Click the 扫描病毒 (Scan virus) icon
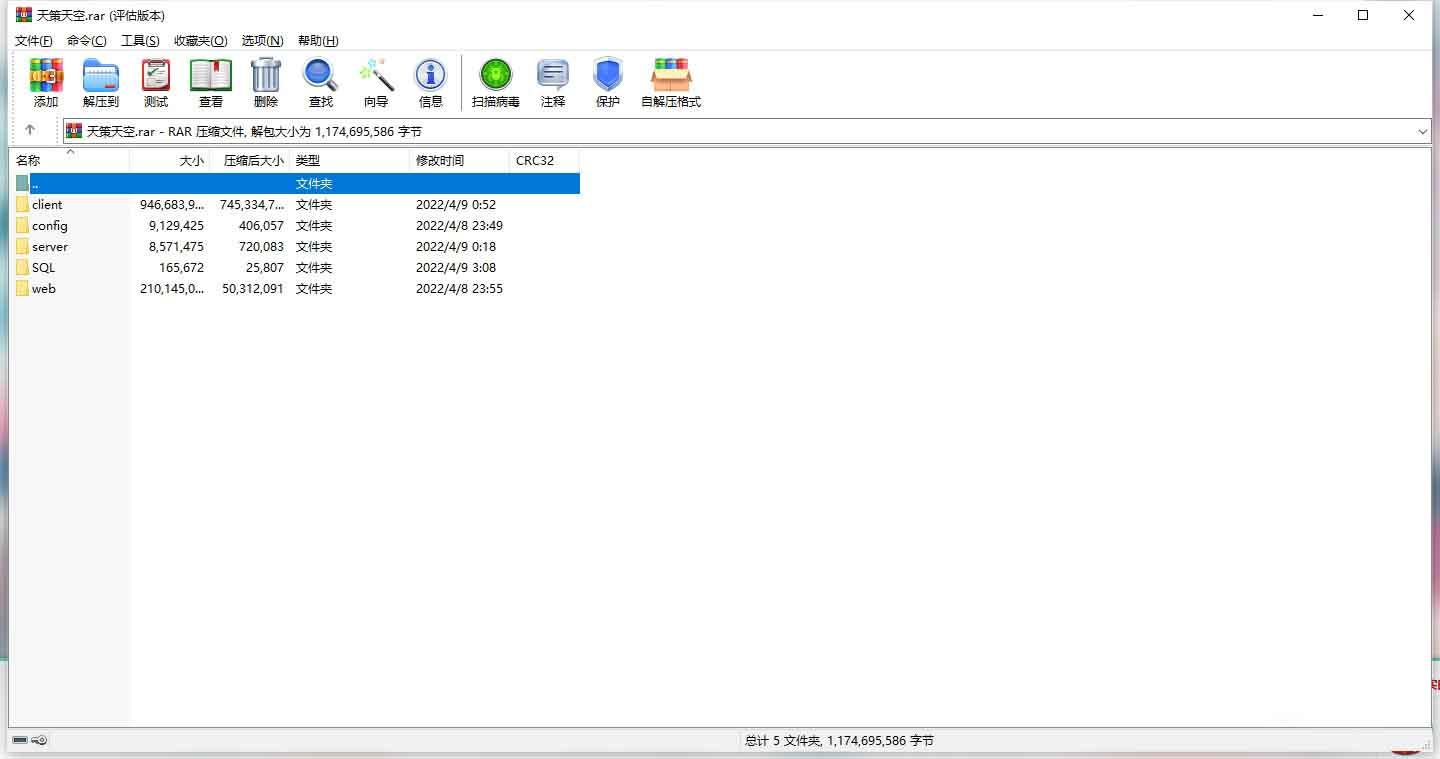 496,75
